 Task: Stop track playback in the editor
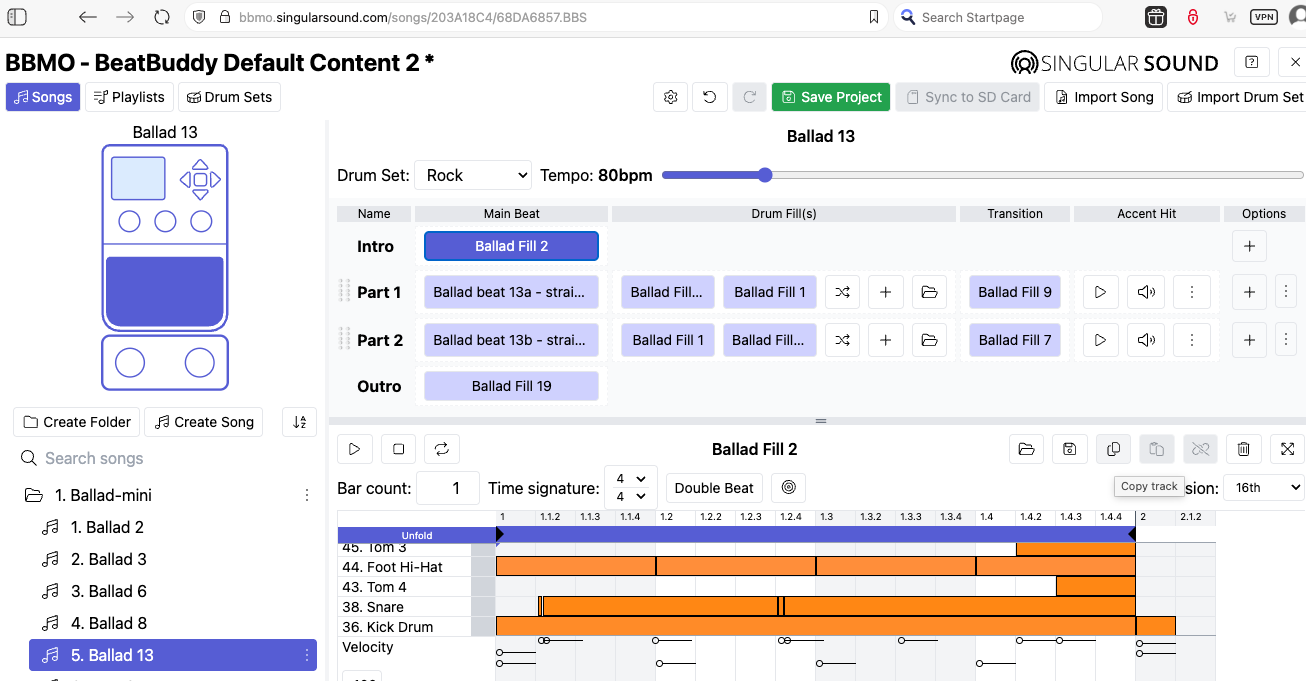point(398,449)
